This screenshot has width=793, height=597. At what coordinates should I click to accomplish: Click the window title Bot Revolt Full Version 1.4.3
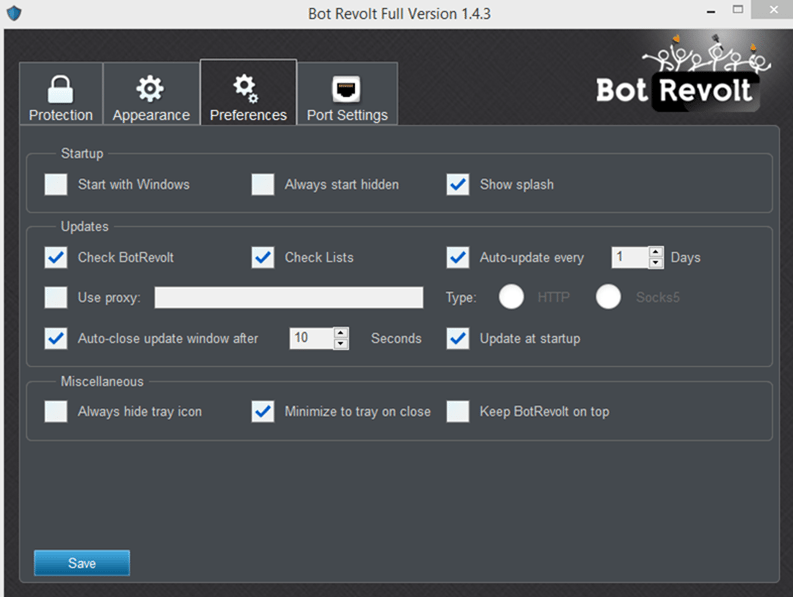point(399,14)
